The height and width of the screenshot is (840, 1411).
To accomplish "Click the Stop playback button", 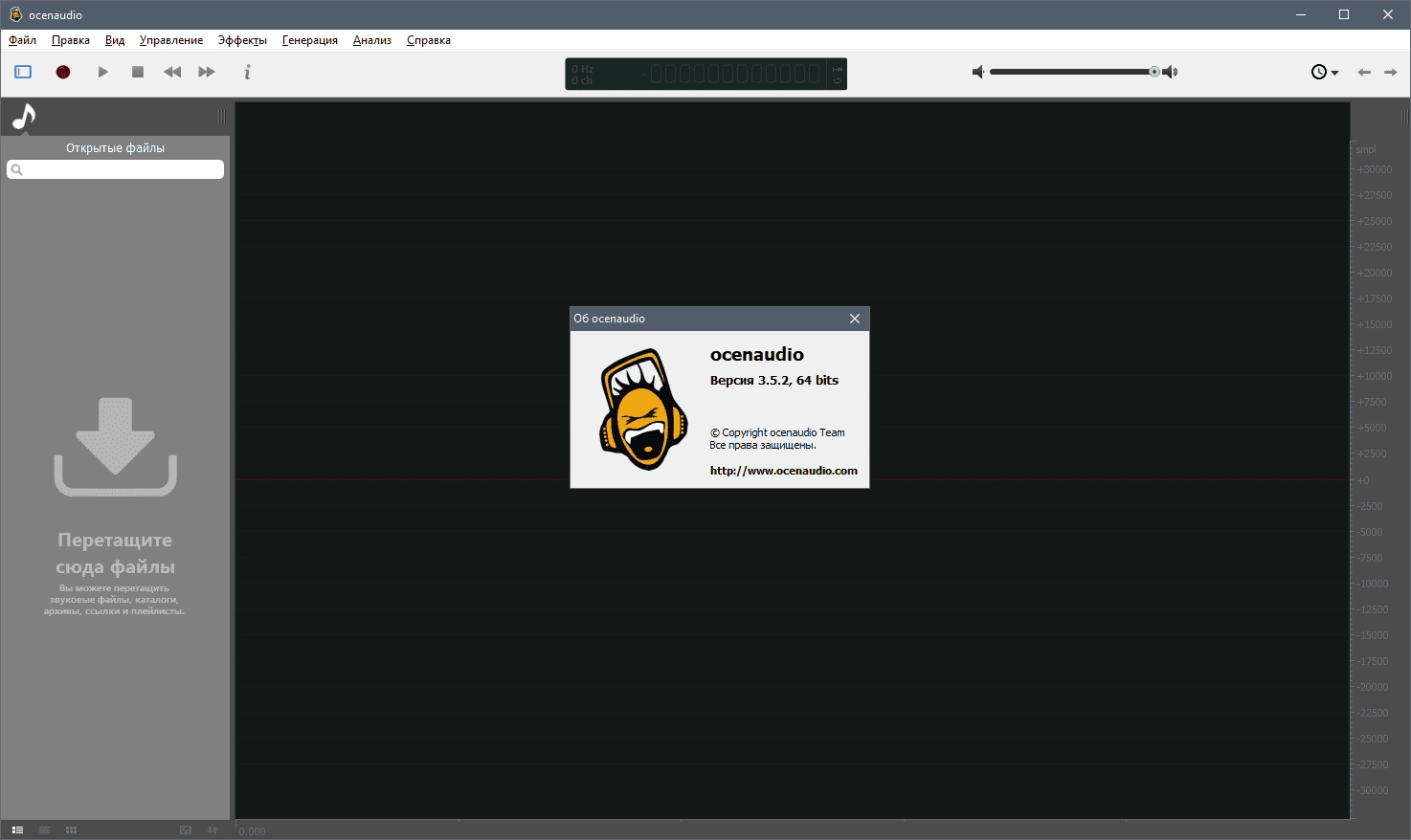I will 138,72.
